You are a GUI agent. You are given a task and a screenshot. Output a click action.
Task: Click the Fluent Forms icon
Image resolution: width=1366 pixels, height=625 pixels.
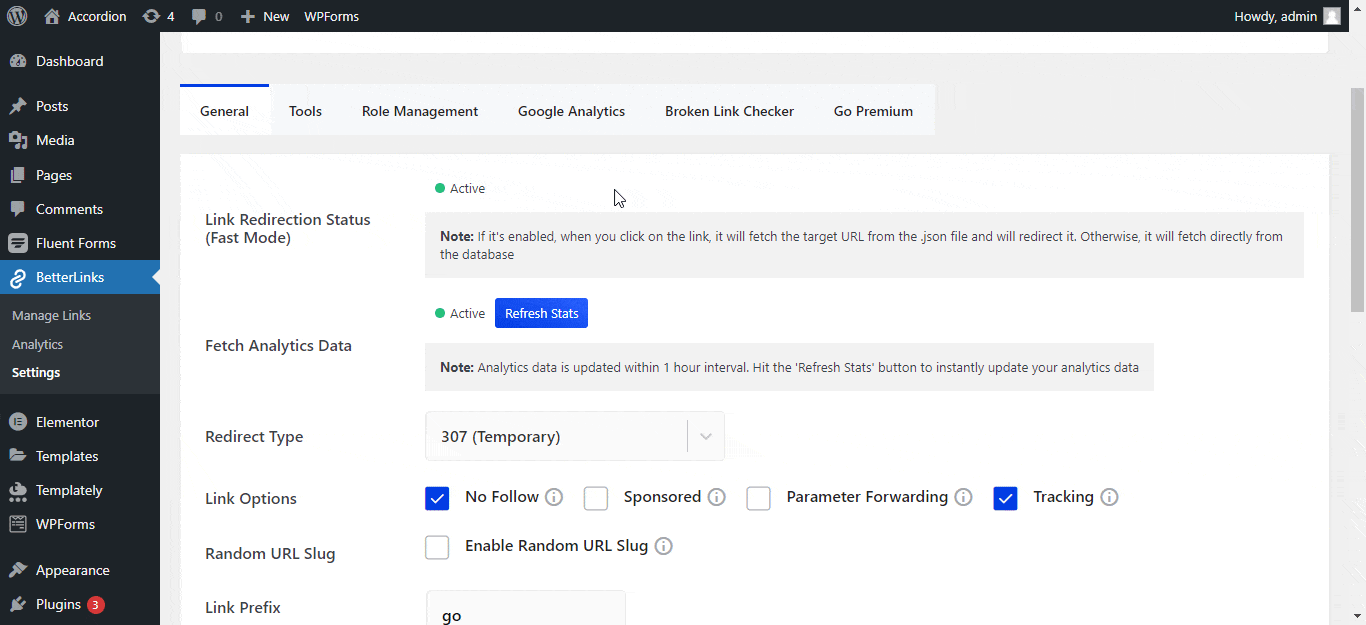point(18,243)
